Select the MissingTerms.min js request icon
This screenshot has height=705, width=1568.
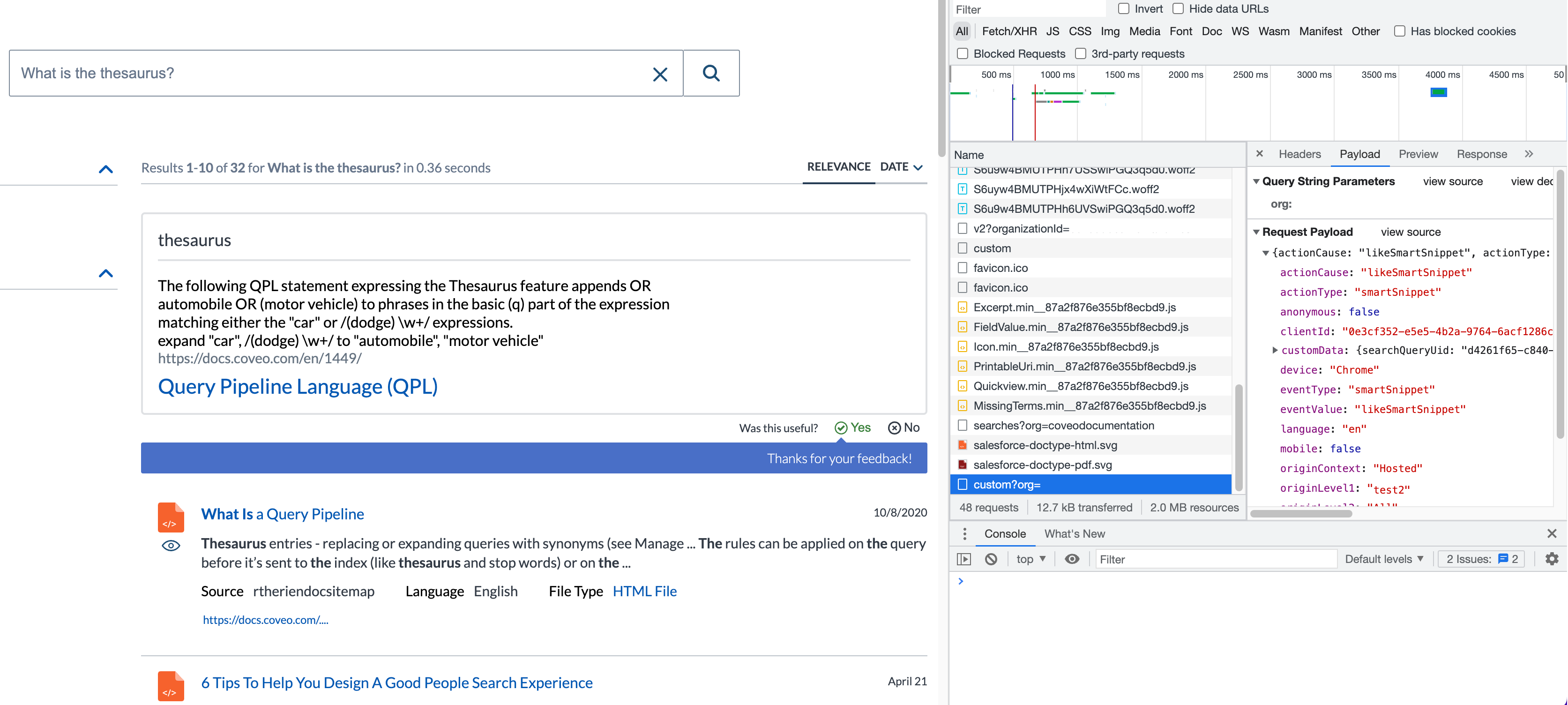pos(963,405)
